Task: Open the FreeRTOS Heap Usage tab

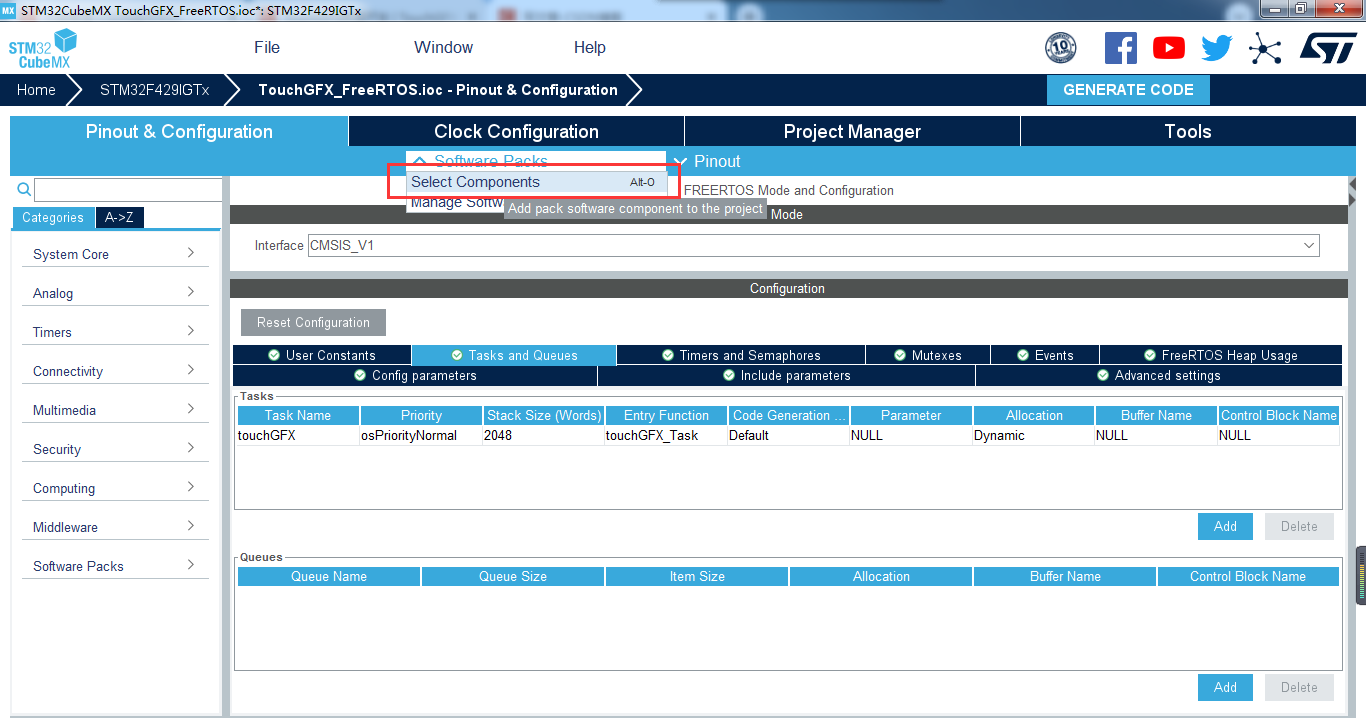Action: point(1221,355)
